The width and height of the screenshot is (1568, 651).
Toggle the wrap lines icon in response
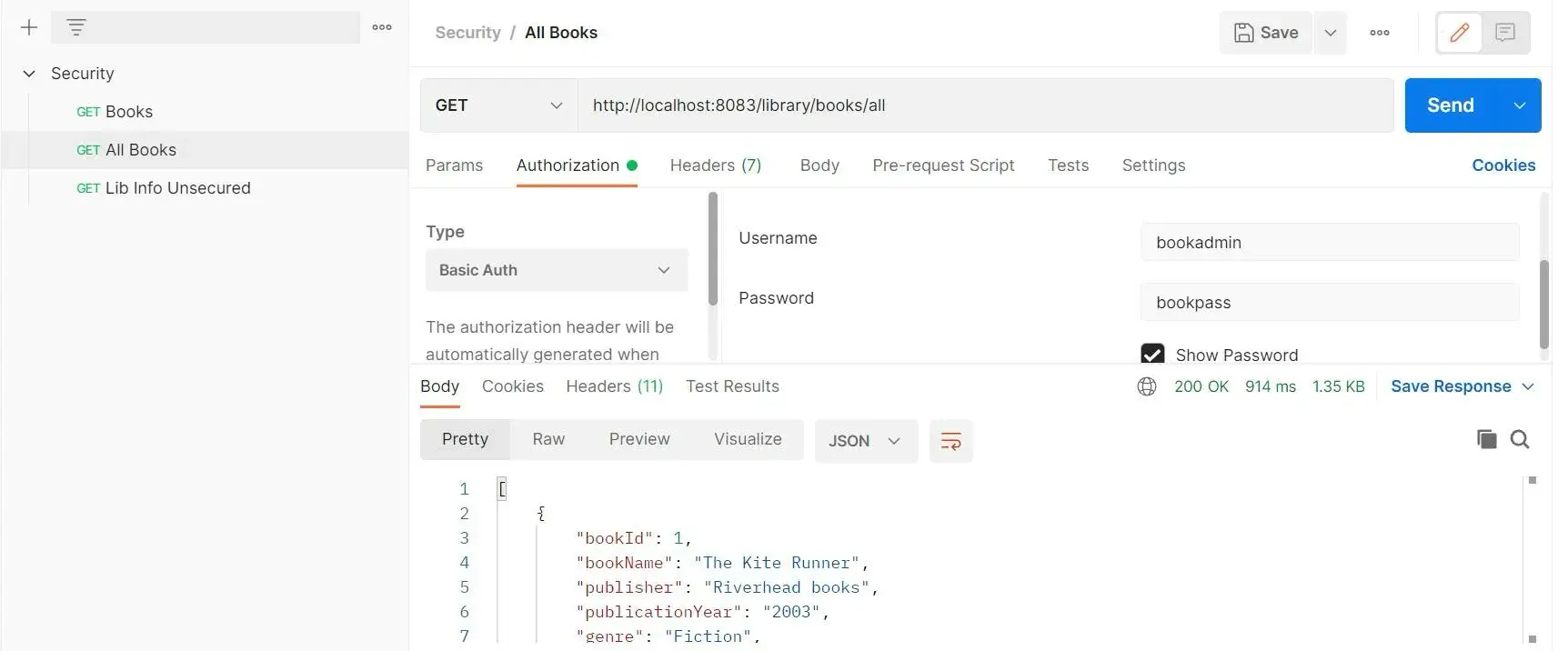click(x=951, y=441)
